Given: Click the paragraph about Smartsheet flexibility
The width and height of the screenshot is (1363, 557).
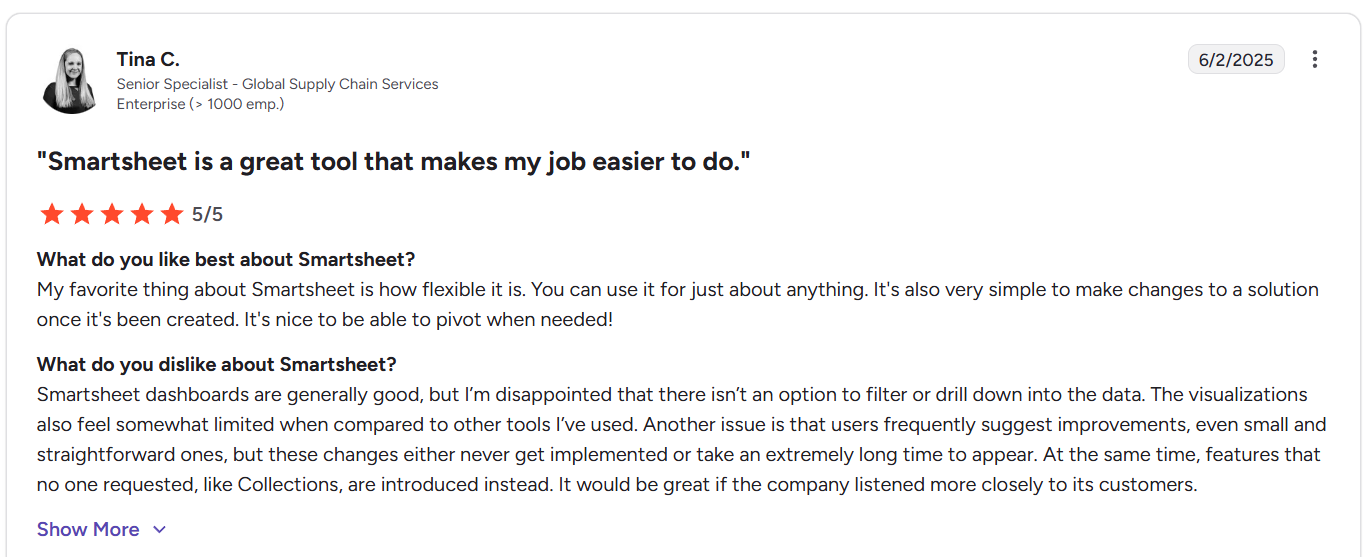Looking at the screenshot, I should (x=677, y=305).
